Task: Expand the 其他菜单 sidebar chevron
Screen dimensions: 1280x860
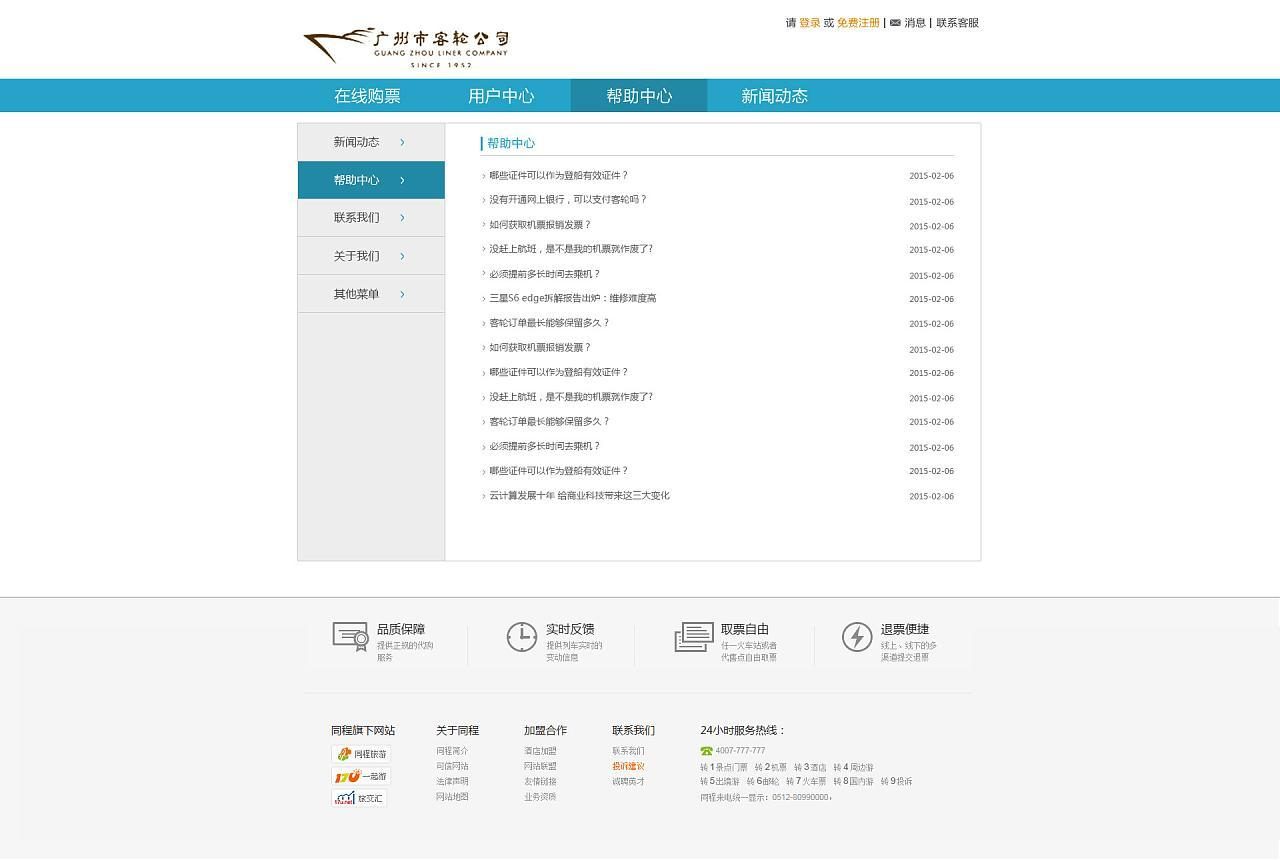Action: coord(402,294)
